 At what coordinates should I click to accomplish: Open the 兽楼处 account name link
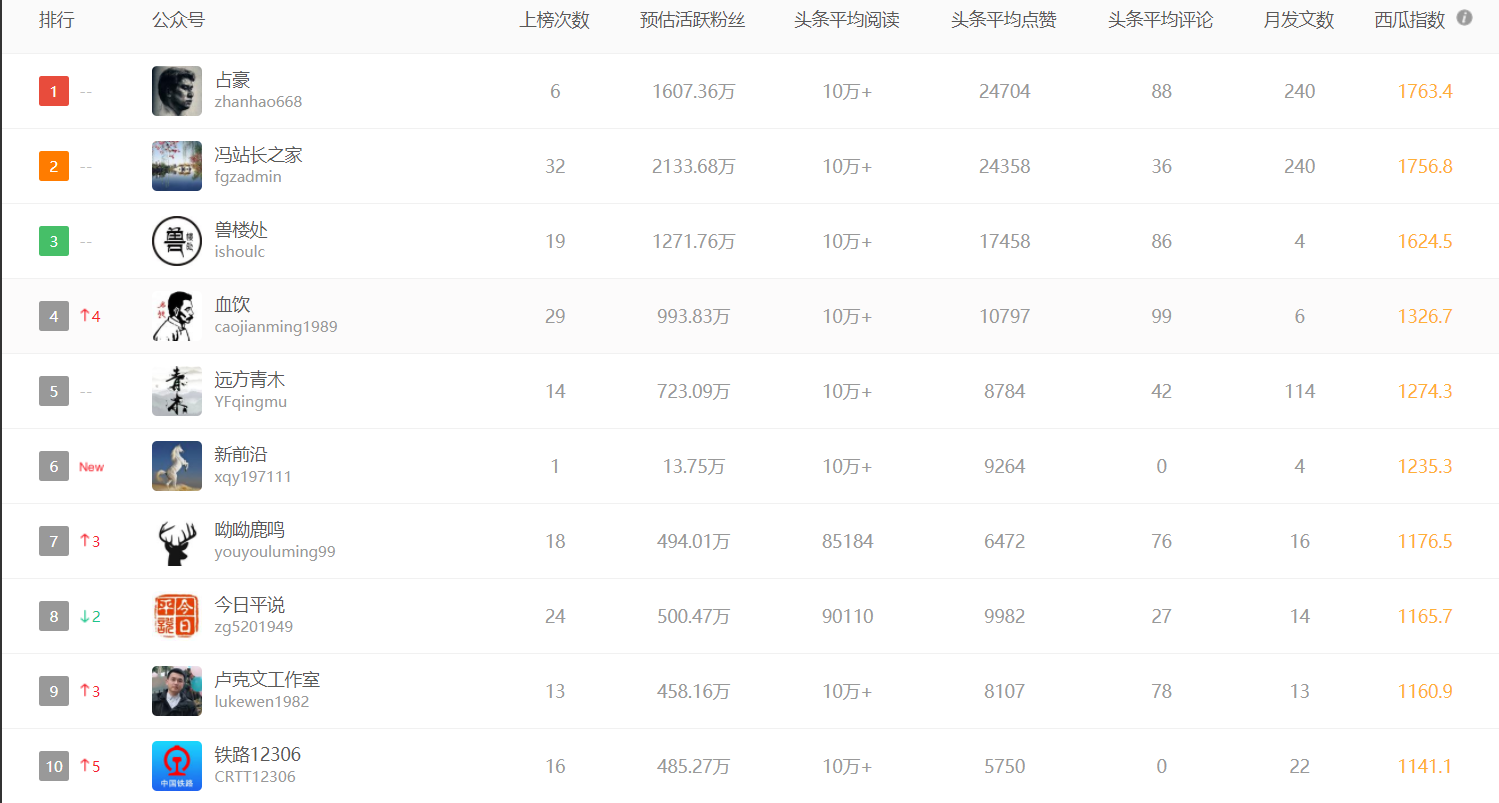pos(241,230)
